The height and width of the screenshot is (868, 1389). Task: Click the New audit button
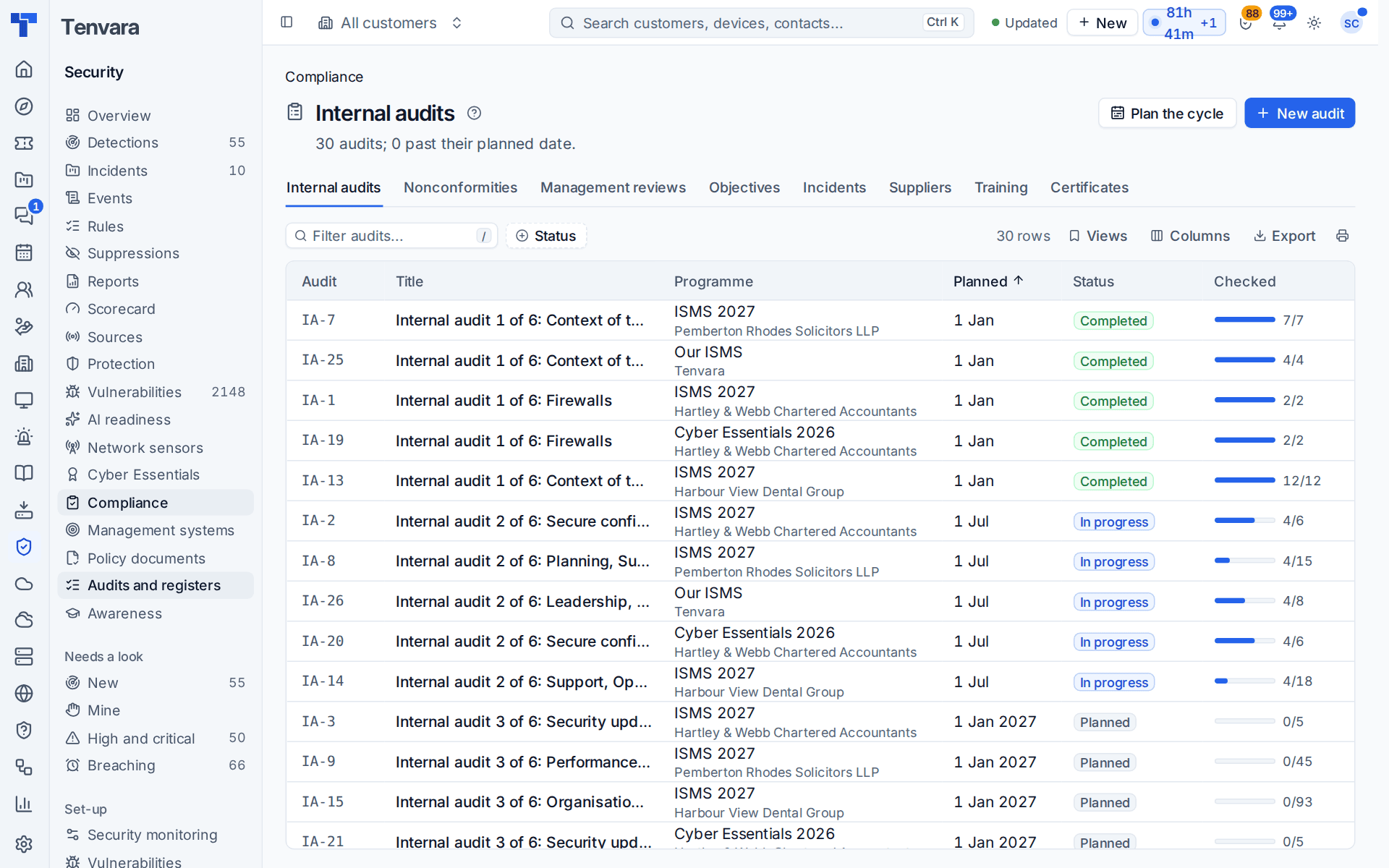(1299, 114)
